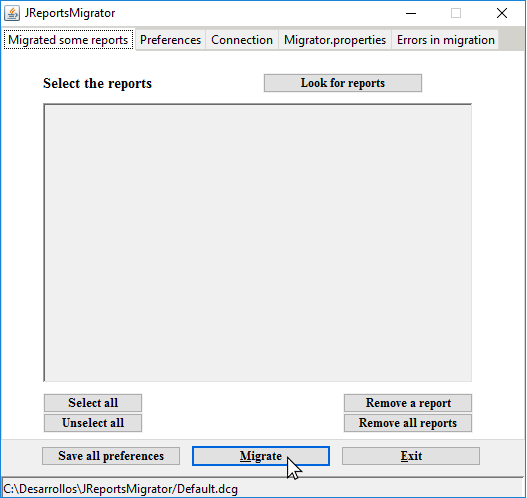Close the JReportsMigrator window
527x498 pixels.
502,13
